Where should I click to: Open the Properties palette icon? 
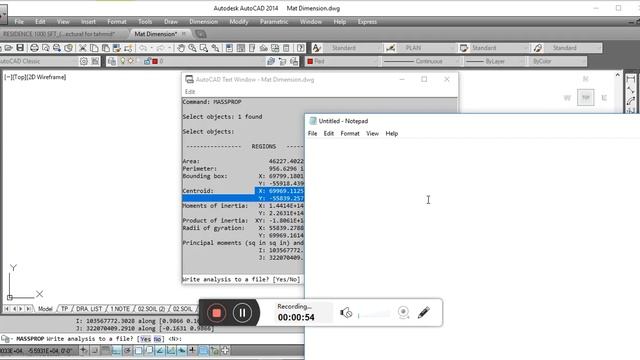229,48
